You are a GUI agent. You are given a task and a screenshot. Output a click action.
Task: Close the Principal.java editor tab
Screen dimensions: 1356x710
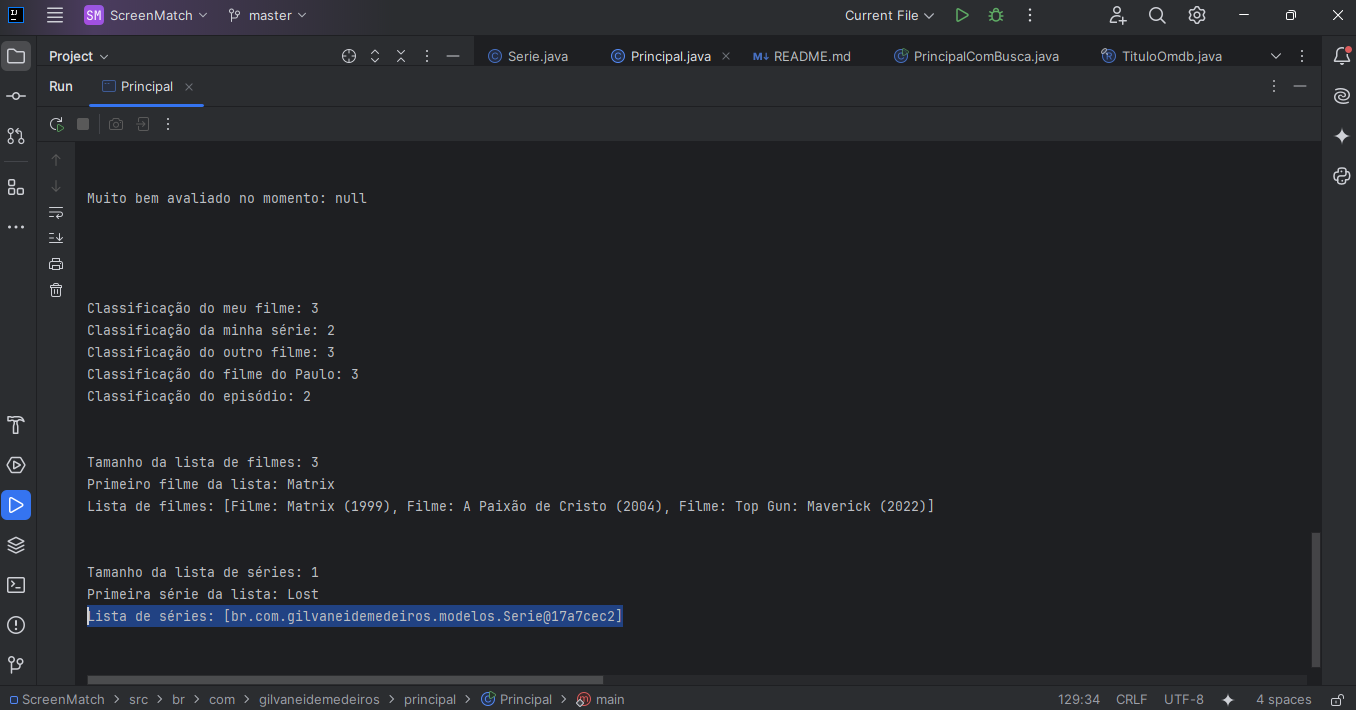726,56
